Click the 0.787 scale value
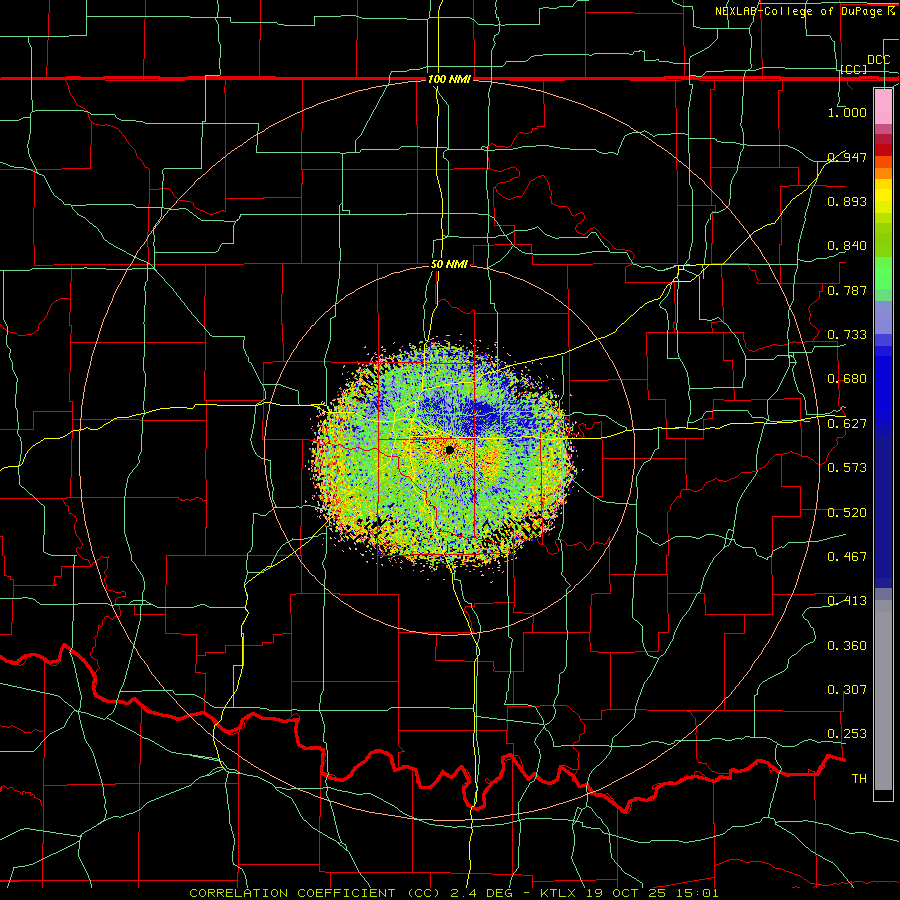Viewport: 900px width, 900px height. 847,290
